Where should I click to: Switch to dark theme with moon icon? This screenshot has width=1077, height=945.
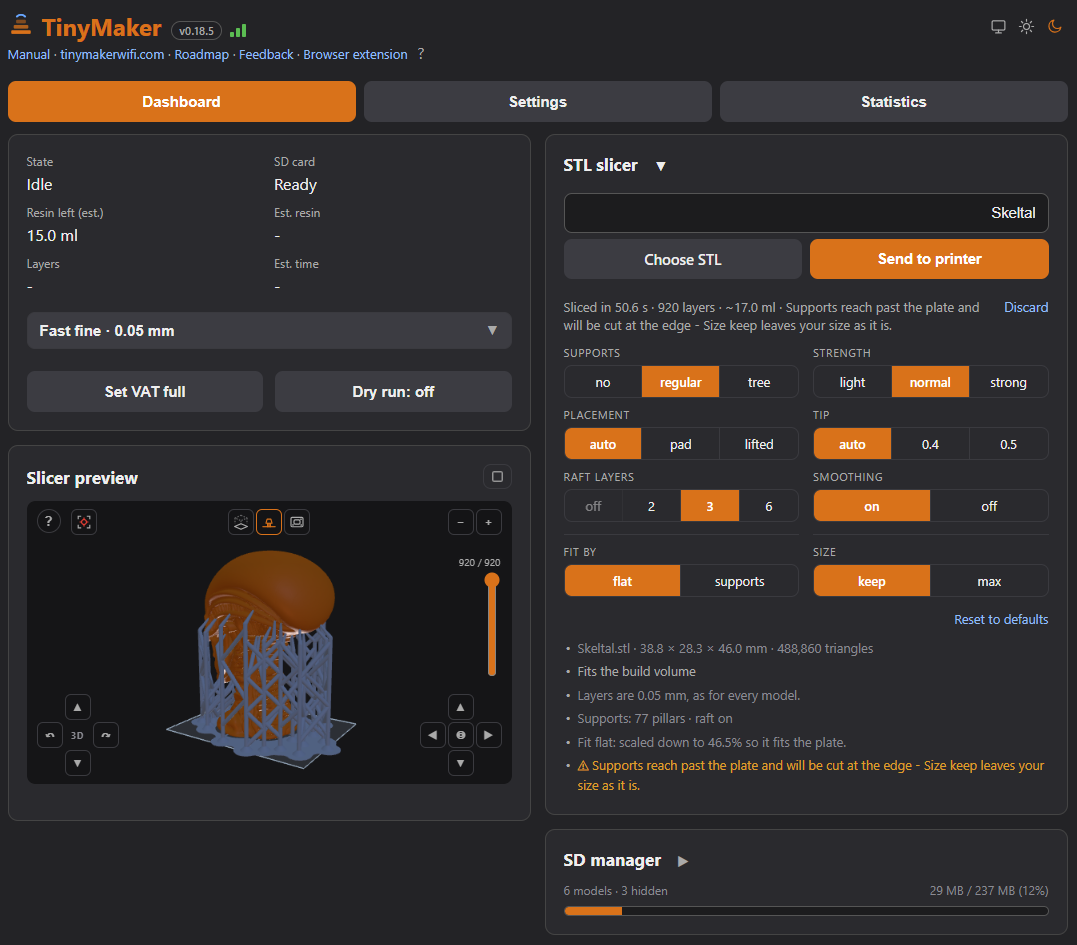(x=1054, y=27)
